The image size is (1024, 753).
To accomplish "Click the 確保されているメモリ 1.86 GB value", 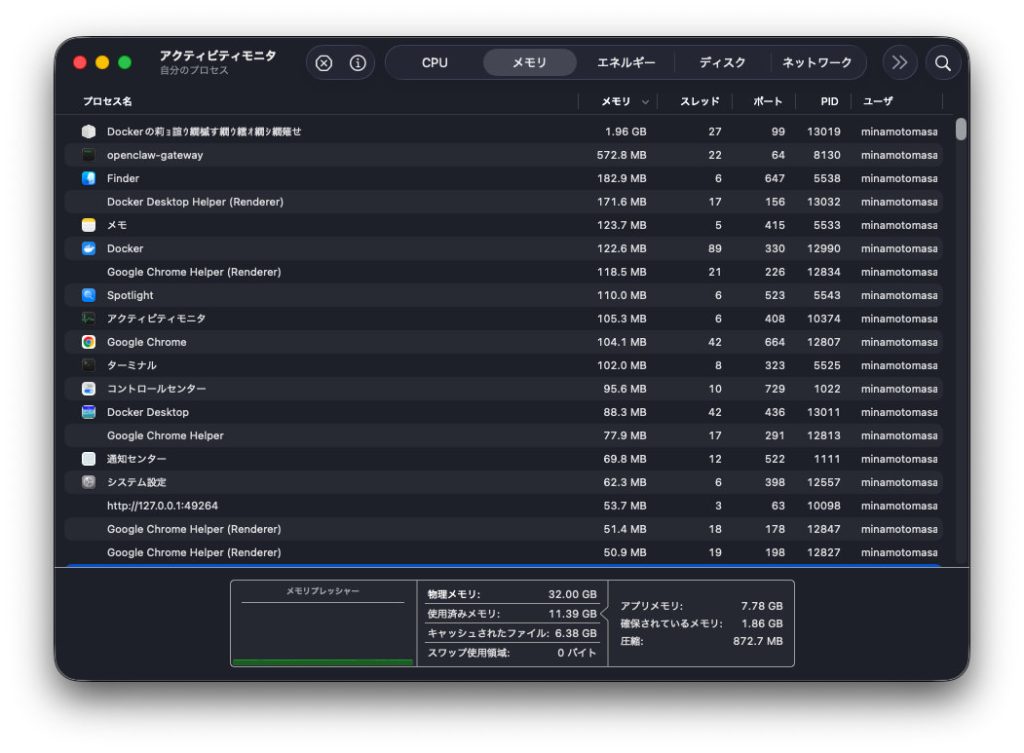I will click(761, 624).
